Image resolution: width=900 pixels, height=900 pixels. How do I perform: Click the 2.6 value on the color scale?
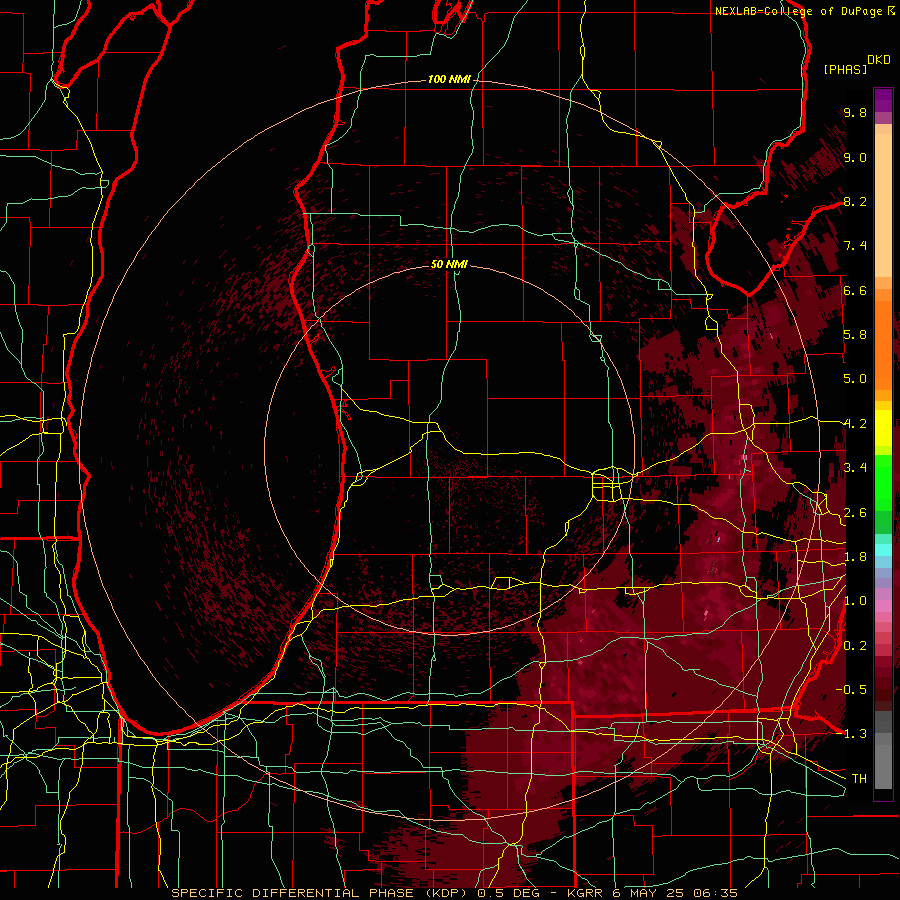855,512
